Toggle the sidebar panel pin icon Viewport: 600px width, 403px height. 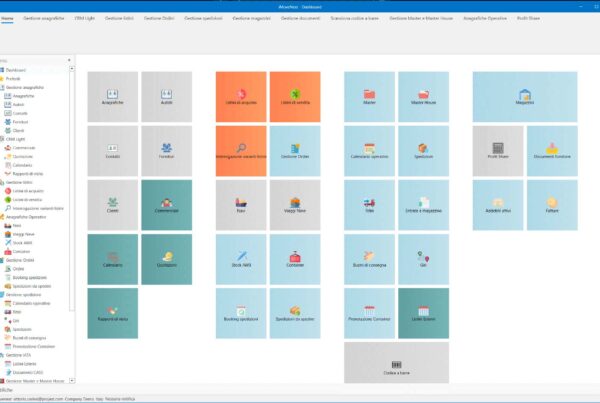click(69, 60)
